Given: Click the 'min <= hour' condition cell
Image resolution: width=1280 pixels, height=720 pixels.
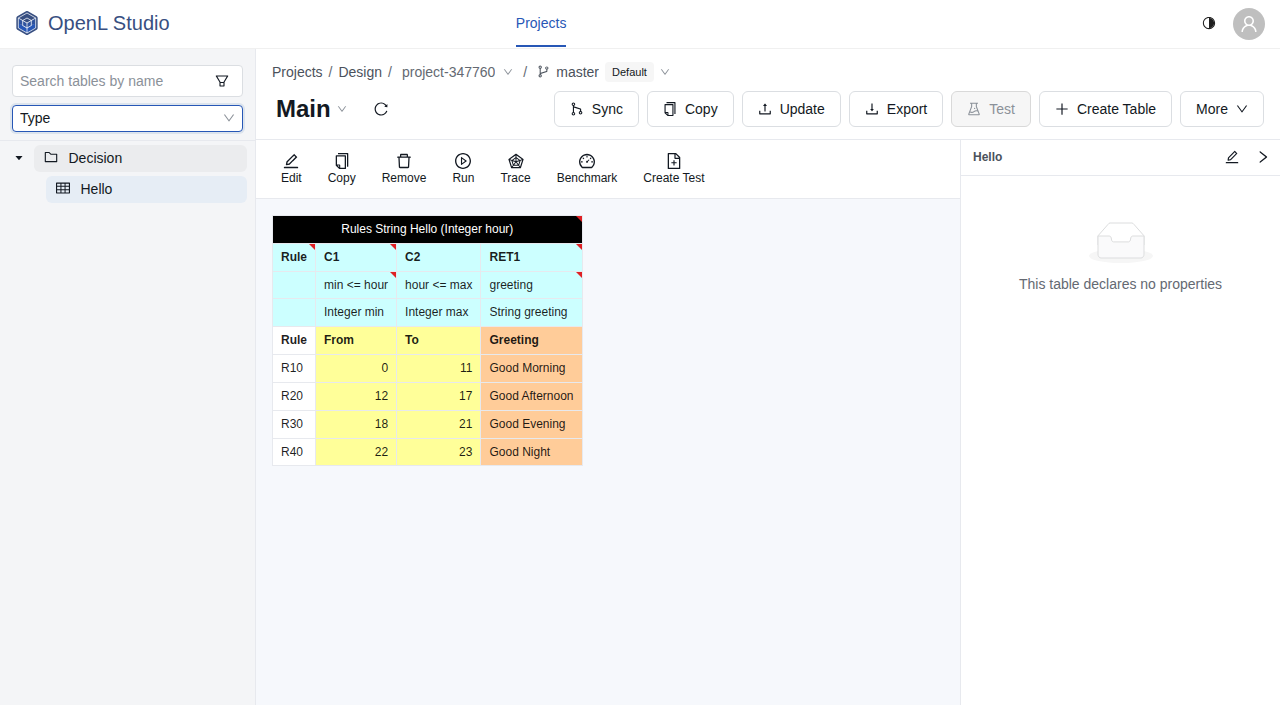Looking at the screenshot, I should [x=356, y=285].
